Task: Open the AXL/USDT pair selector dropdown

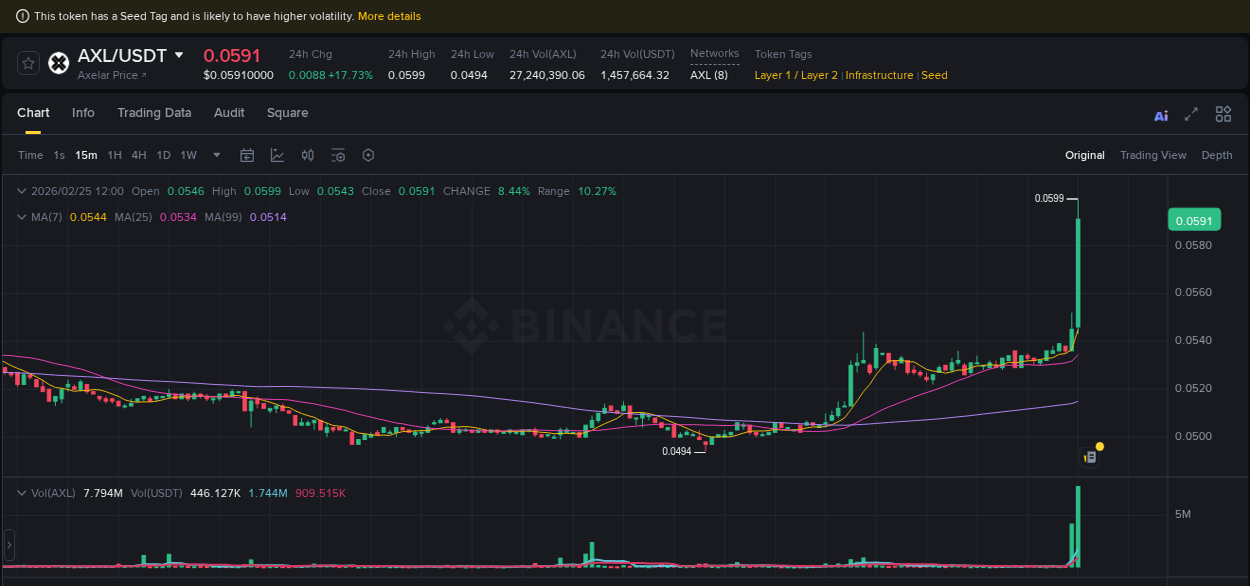Action: [x=178, y=55]
